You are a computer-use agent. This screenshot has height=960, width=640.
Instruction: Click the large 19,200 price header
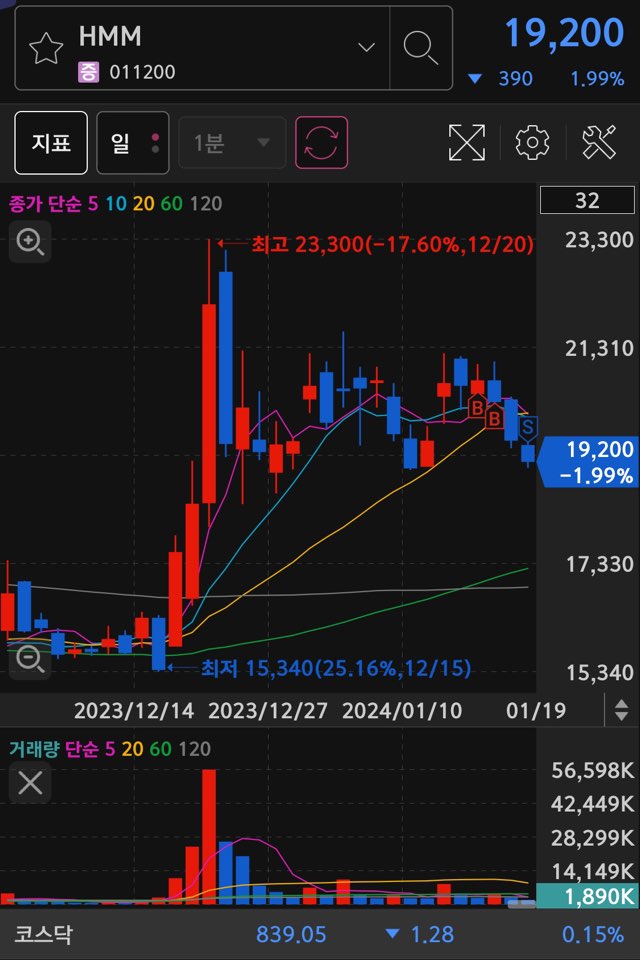(x=564, y=33)
